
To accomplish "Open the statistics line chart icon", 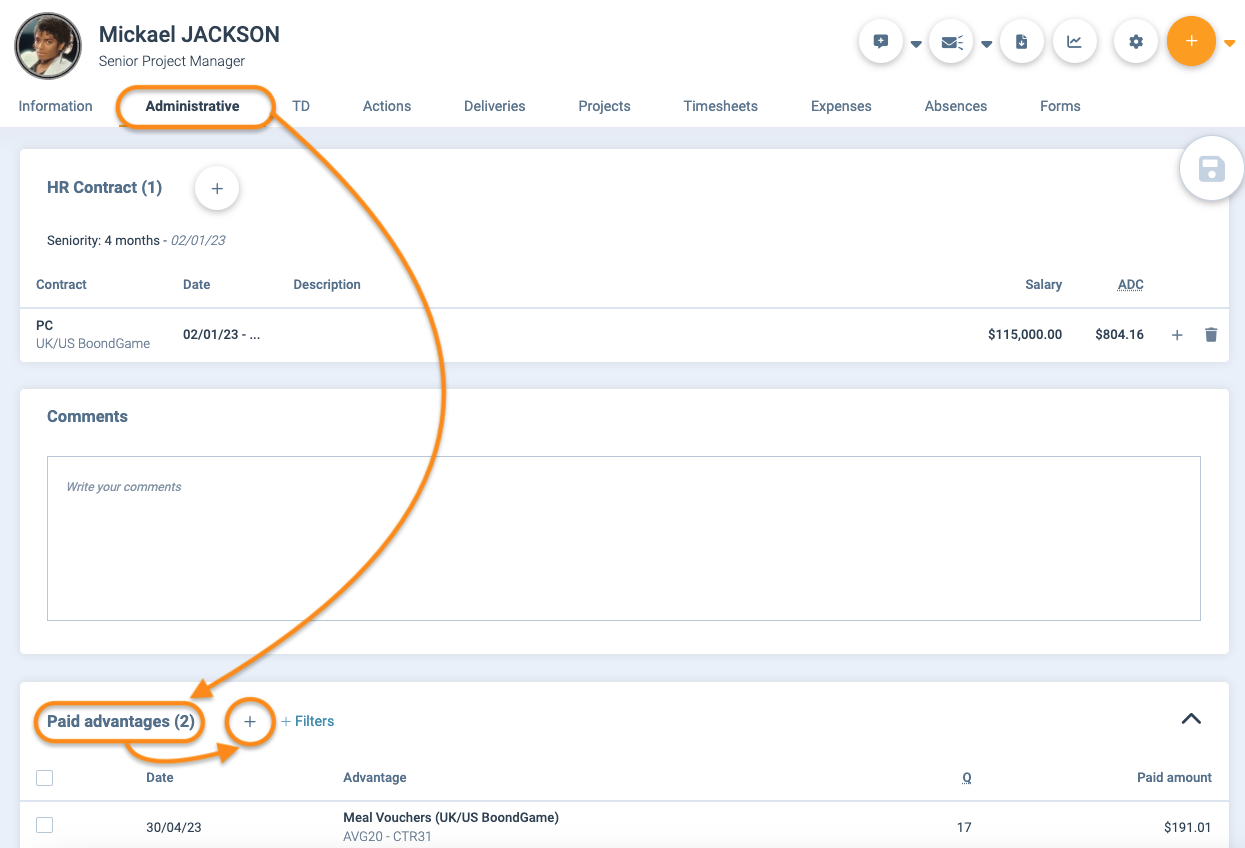I will tap(1074, 42).
